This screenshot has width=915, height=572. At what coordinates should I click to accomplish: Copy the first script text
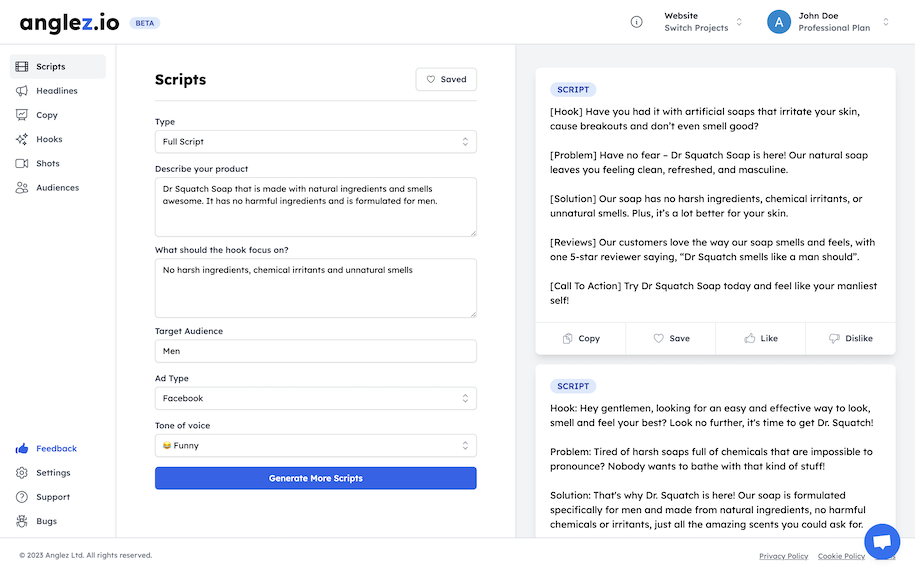(x=581, y=339)
